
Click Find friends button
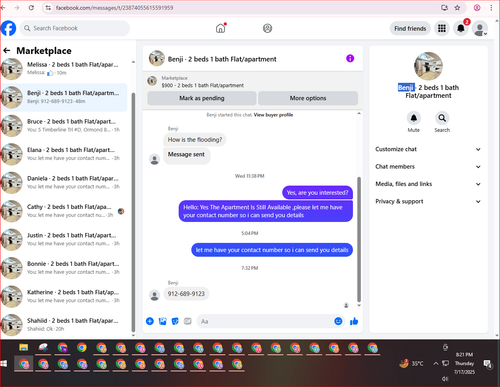[410, 29]
